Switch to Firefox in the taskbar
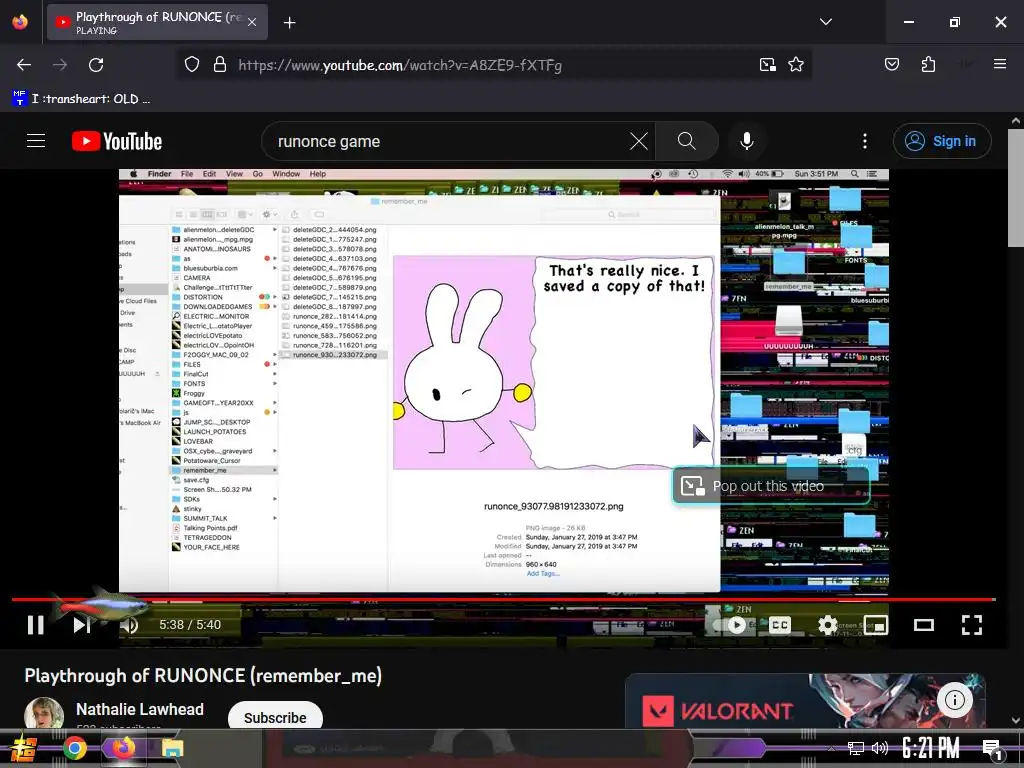This screenshot has width=1024, height=768. [123, 748]
